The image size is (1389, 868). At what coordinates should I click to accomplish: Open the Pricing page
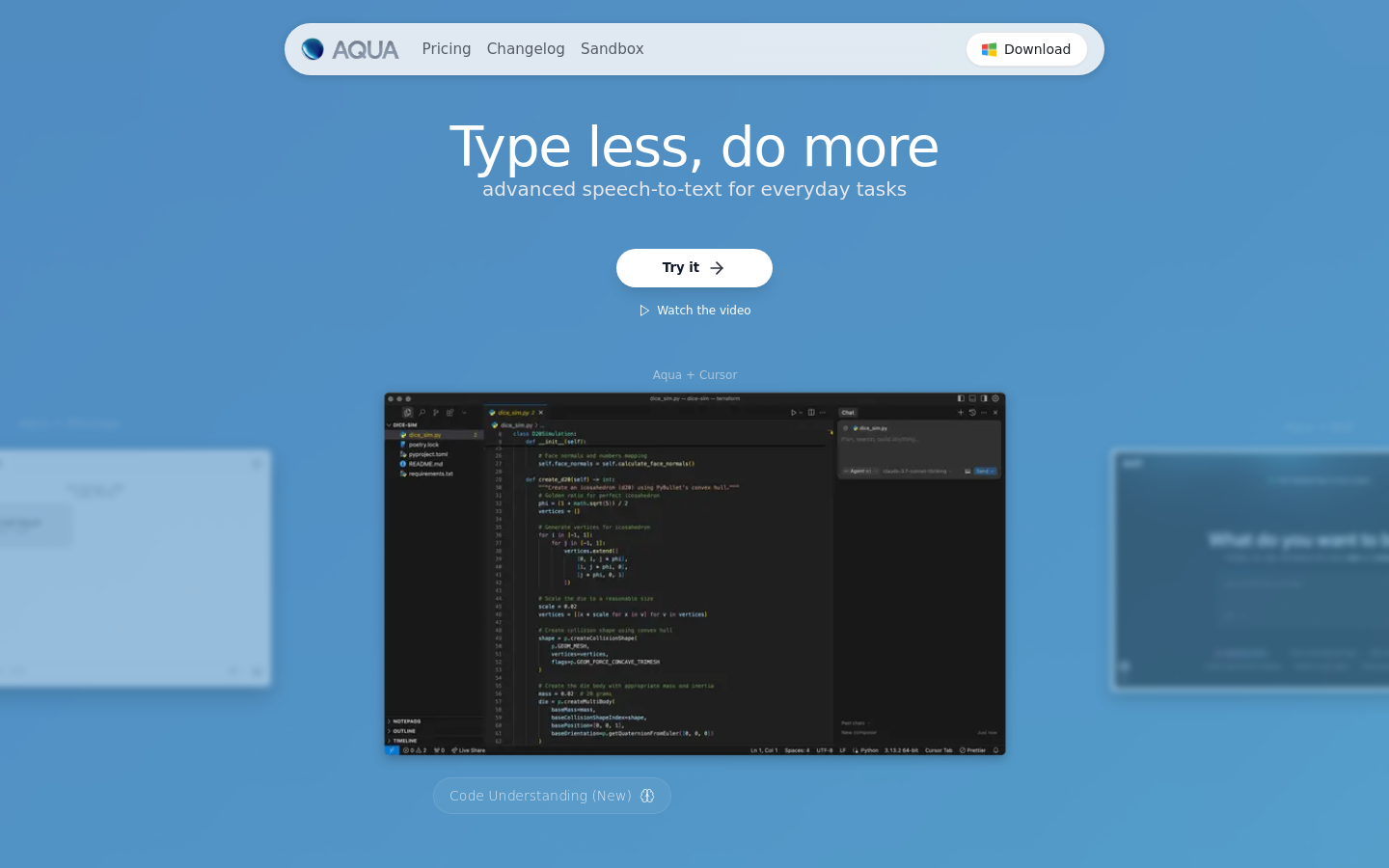click(x=447, y=49)
